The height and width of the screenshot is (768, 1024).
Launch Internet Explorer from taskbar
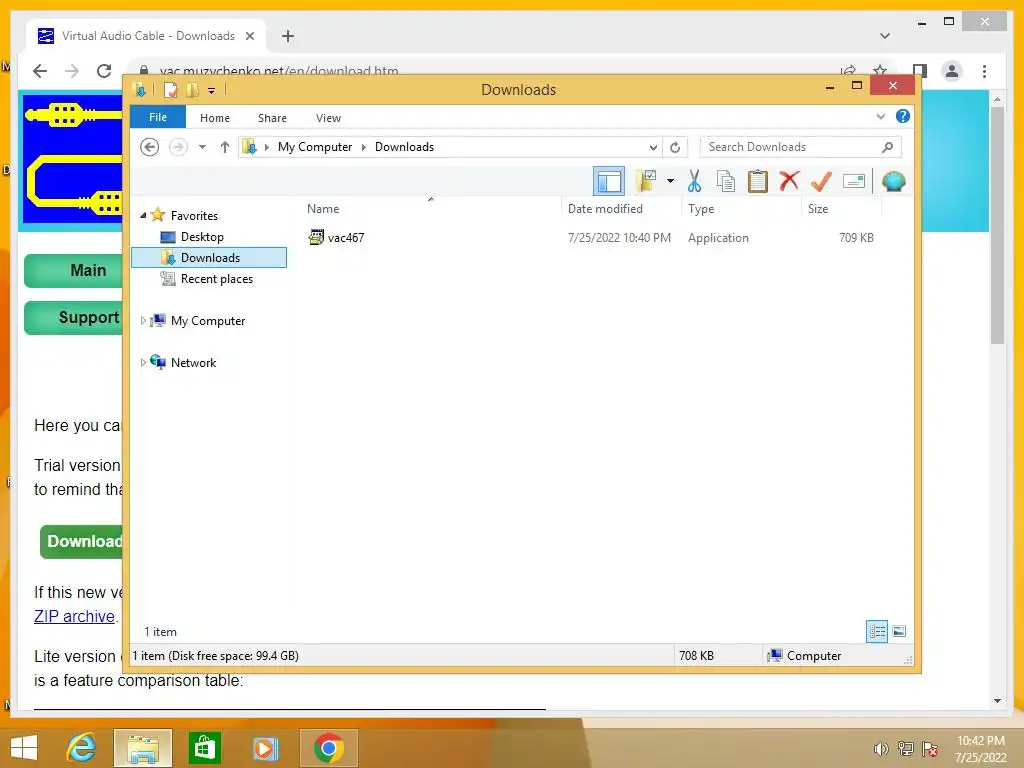coord(82,748)
